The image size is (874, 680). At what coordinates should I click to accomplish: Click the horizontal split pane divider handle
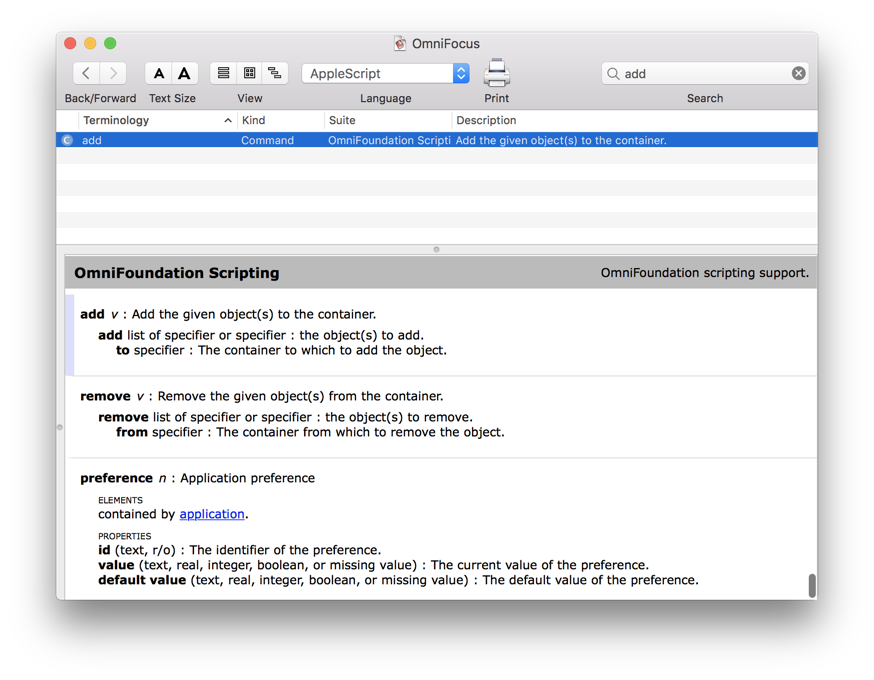point(436,249)
